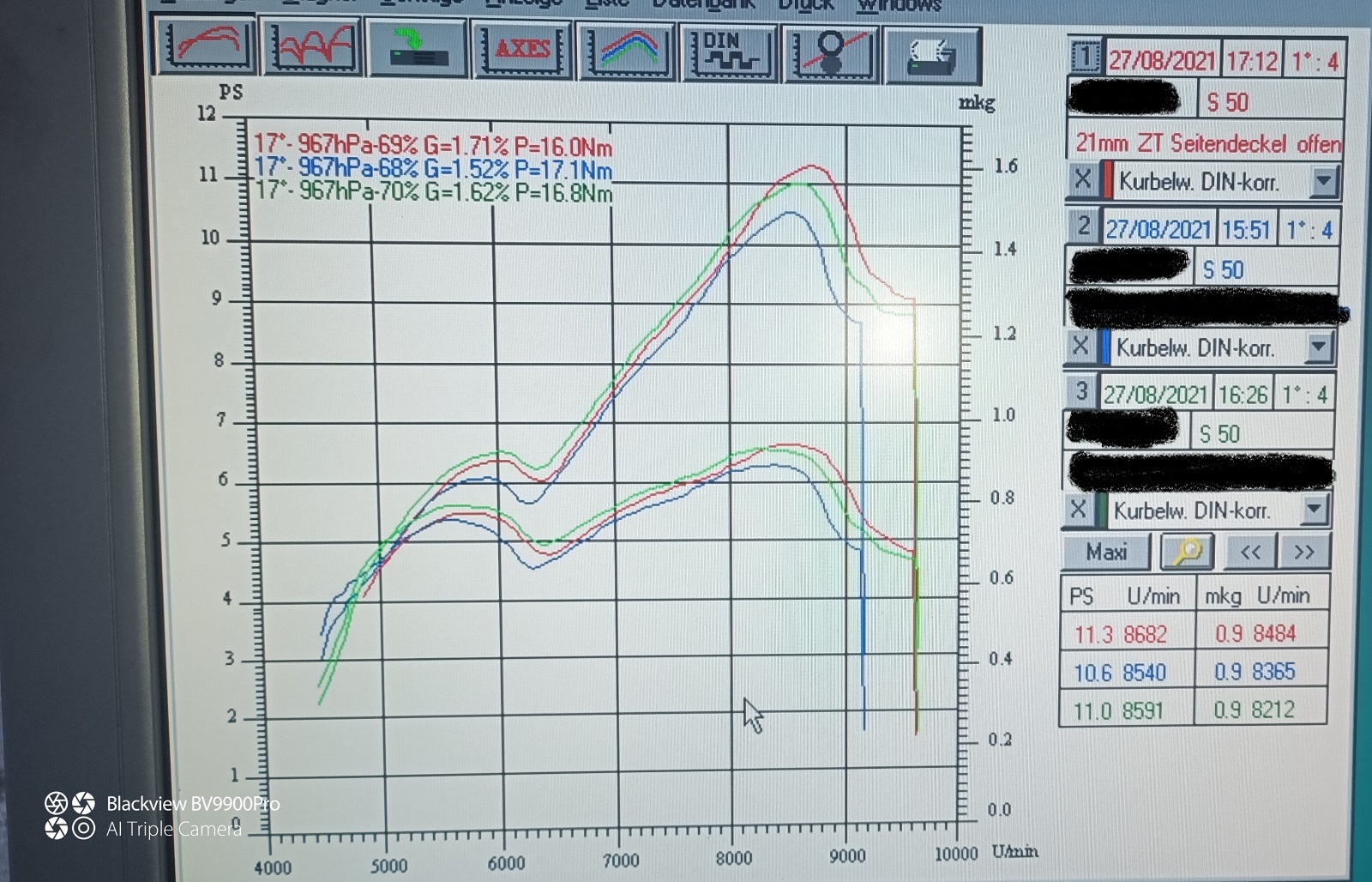Open the Datenbank menu

point(703,4)
